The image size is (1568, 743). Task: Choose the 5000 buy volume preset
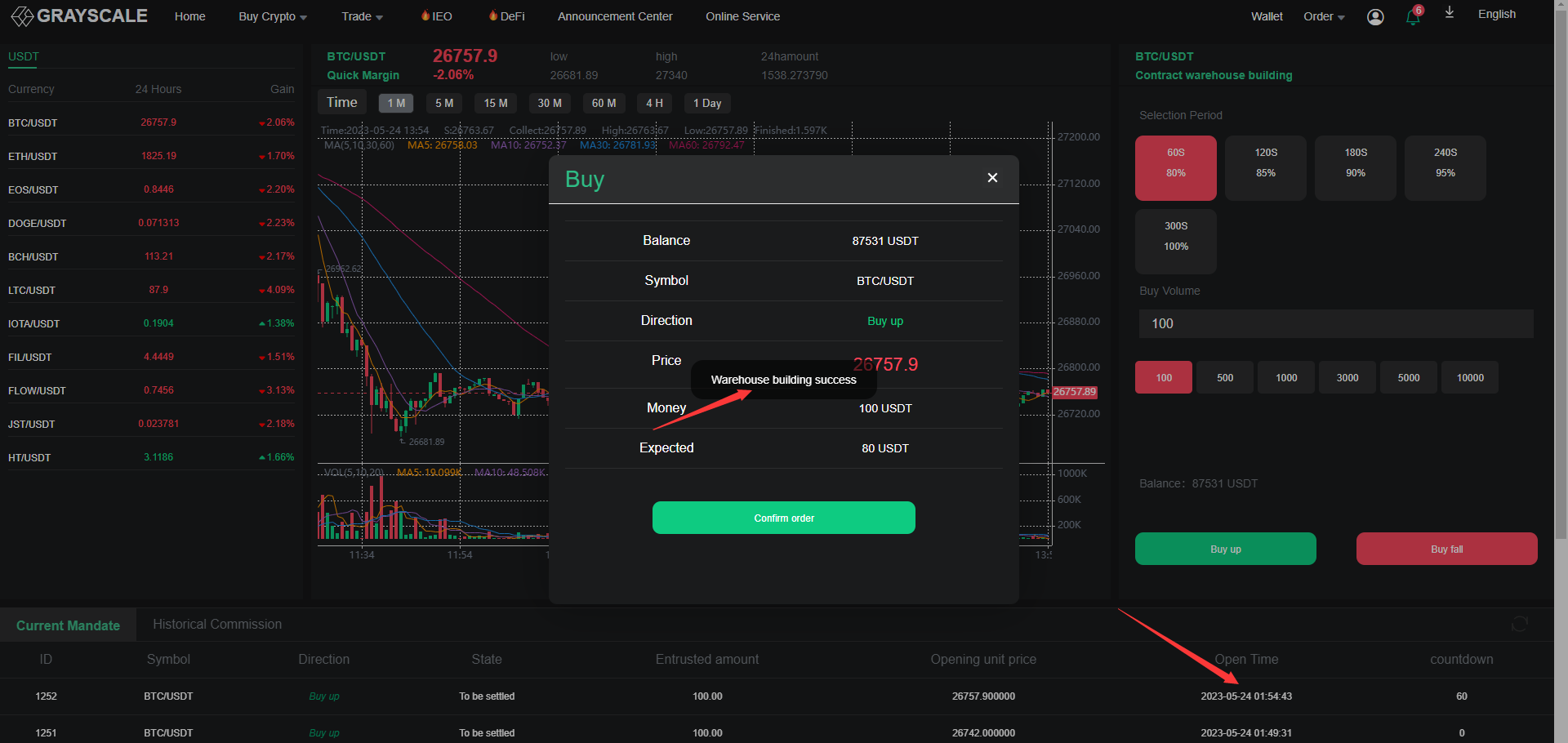pyautogui.click(x=1409, y=377)
